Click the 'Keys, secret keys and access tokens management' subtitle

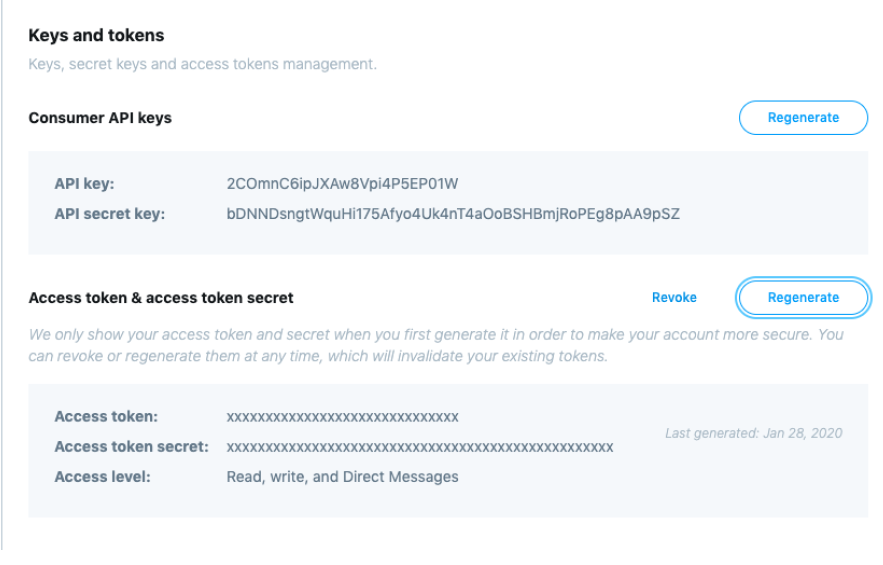pos(202,65)
